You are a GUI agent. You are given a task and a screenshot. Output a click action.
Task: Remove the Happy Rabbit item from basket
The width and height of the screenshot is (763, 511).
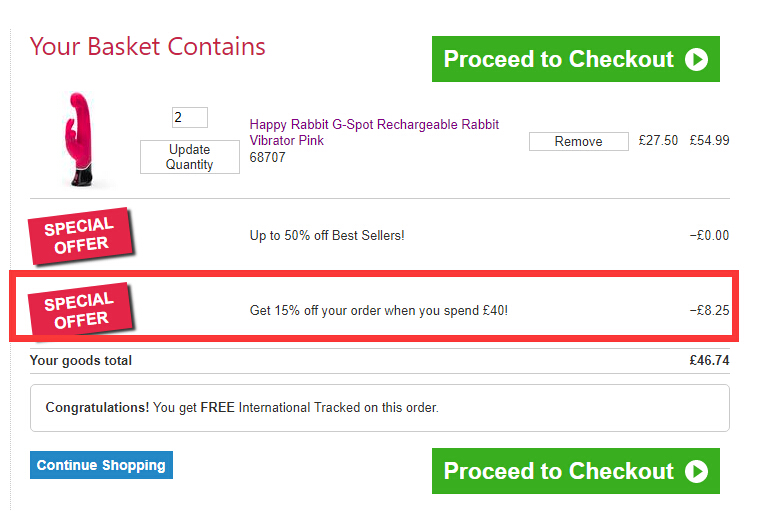click(578, 141)
